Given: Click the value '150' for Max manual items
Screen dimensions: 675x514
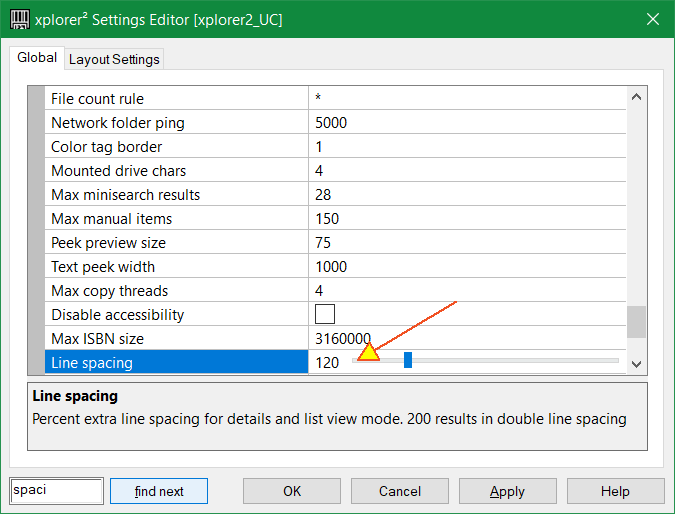Looking at the screenshot, I should tap(327, 219).
